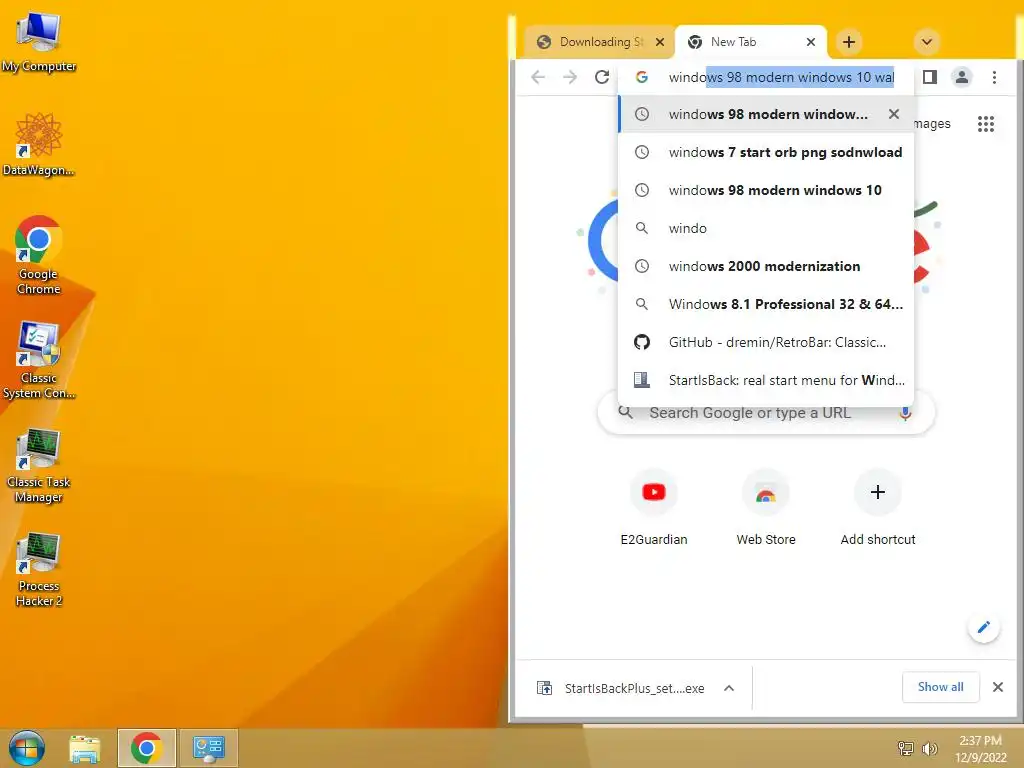Open Chrome three-dot menu
This screenshot has width=1024, height=768.
(x=995, y=77)
